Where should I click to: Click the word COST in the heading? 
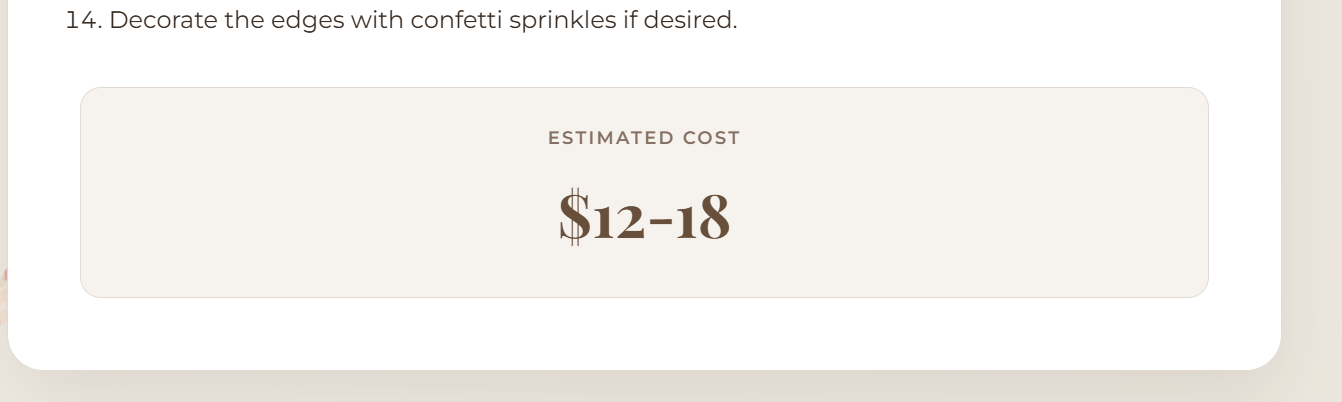[712, 138]
